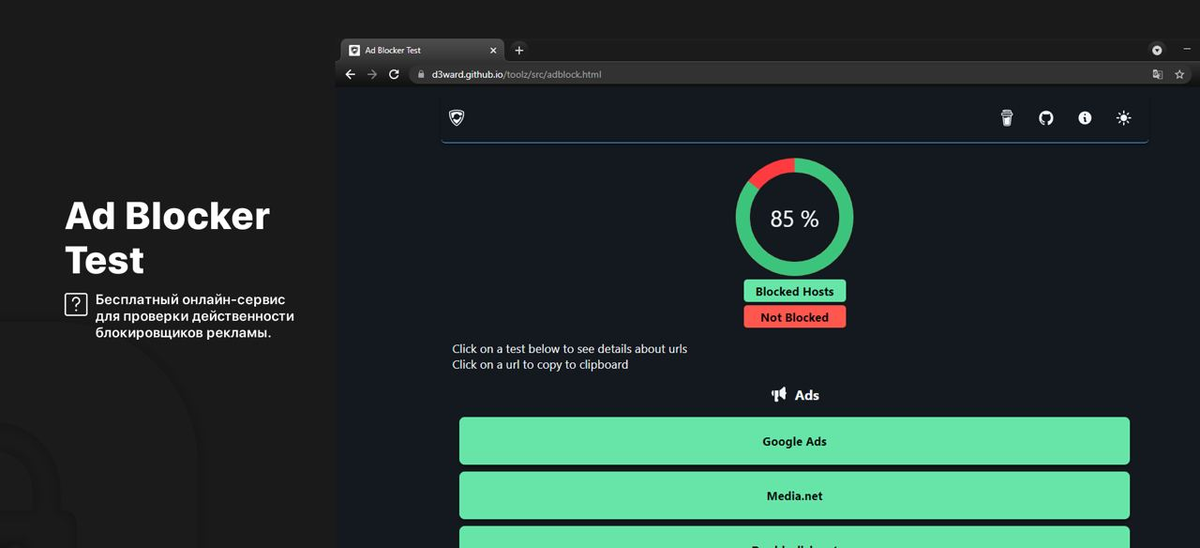This screenshot has width=1200, height=548.
Task: Click the Ad Blocker Test heading
Action: coord(167,238)
